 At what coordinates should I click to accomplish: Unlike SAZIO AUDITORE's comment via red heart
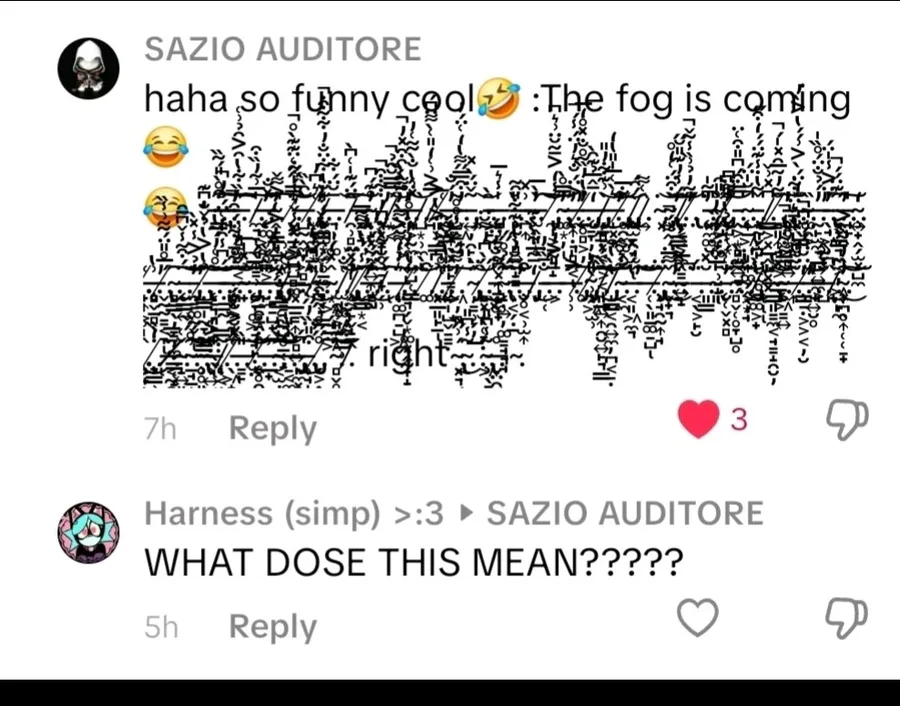pyautogui.click(x=698, y=419)
